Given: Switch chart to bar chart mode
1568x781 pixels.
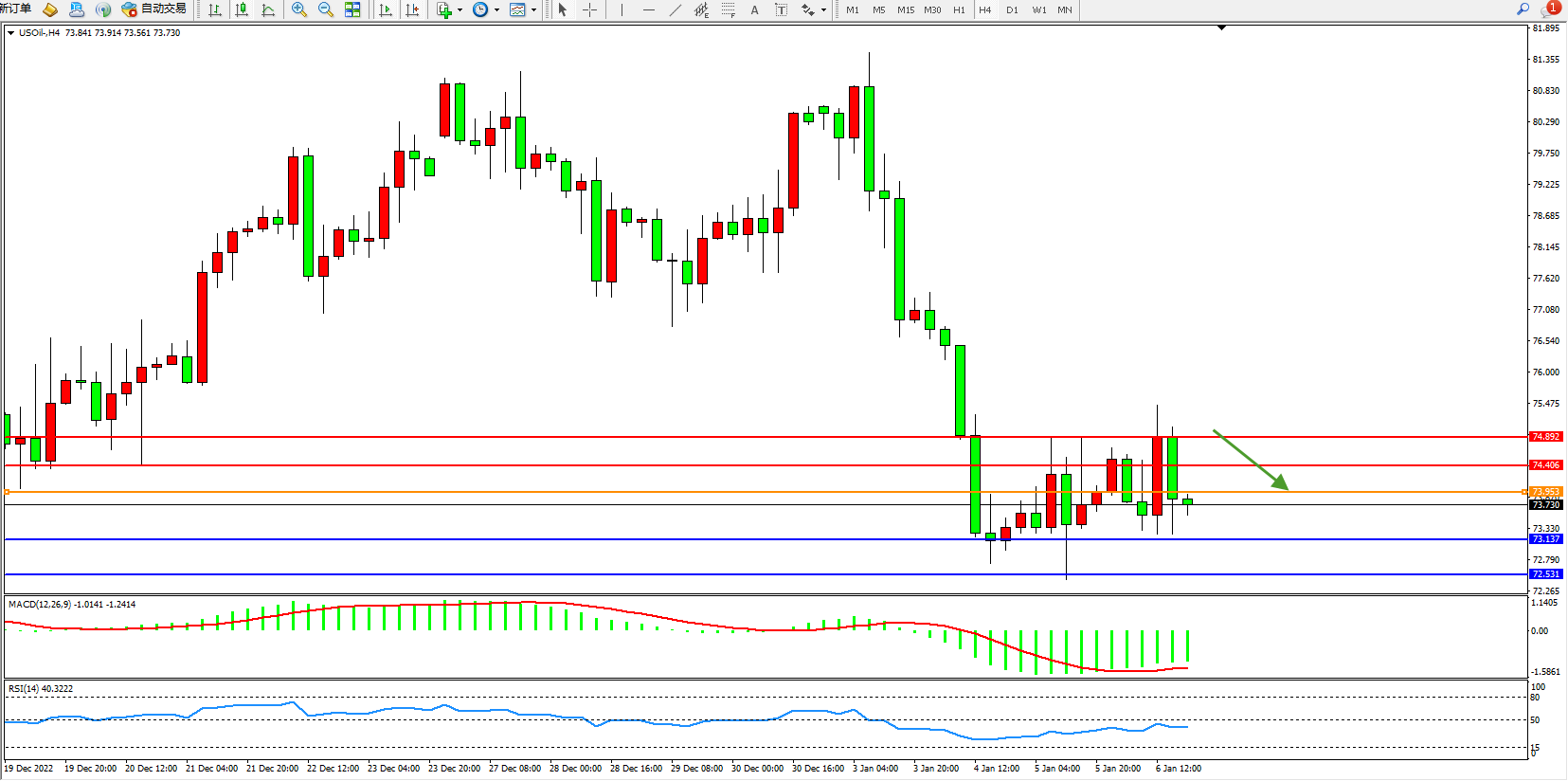Looking at the screenshot, I should click(x=215, y=9).
